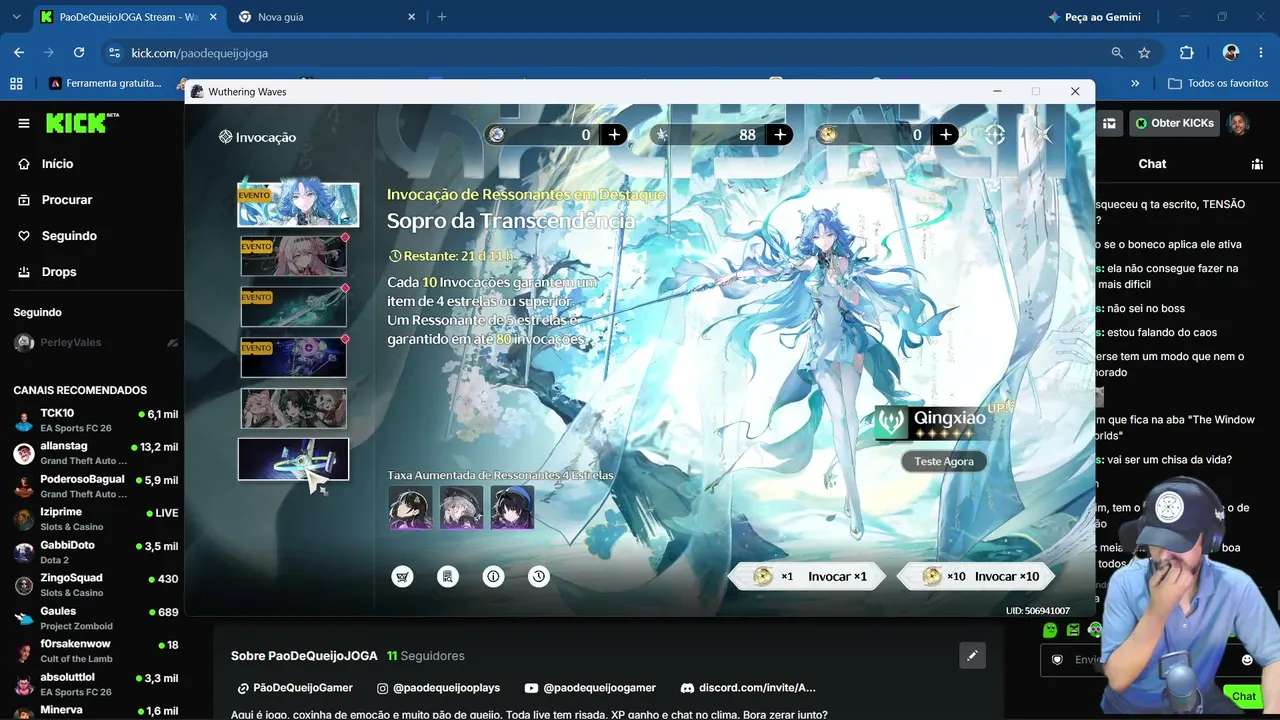Insert the angry green face emote
1280x720 pixels.
[x=1073, y=630]
